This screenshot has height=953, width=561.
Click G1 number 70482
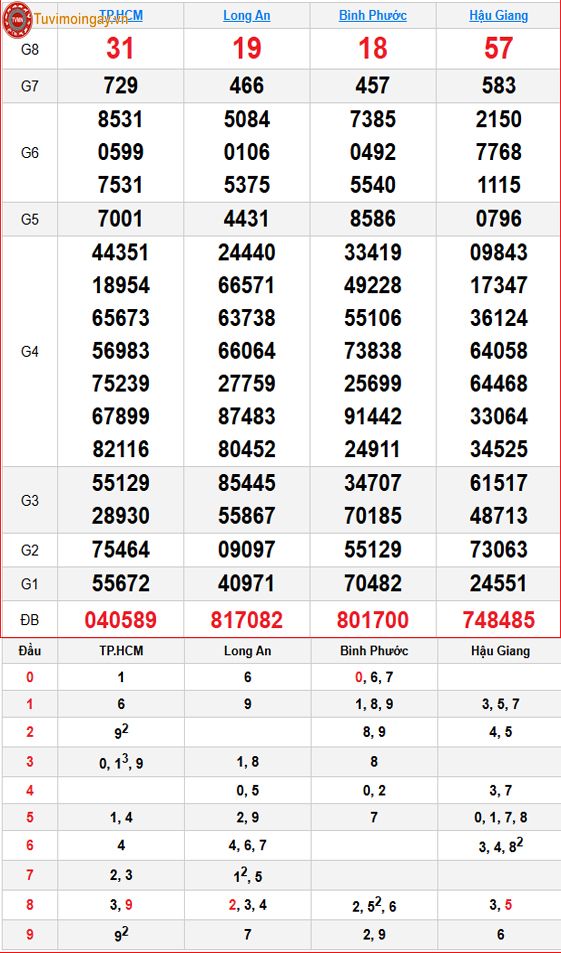[x=373, y=585]
